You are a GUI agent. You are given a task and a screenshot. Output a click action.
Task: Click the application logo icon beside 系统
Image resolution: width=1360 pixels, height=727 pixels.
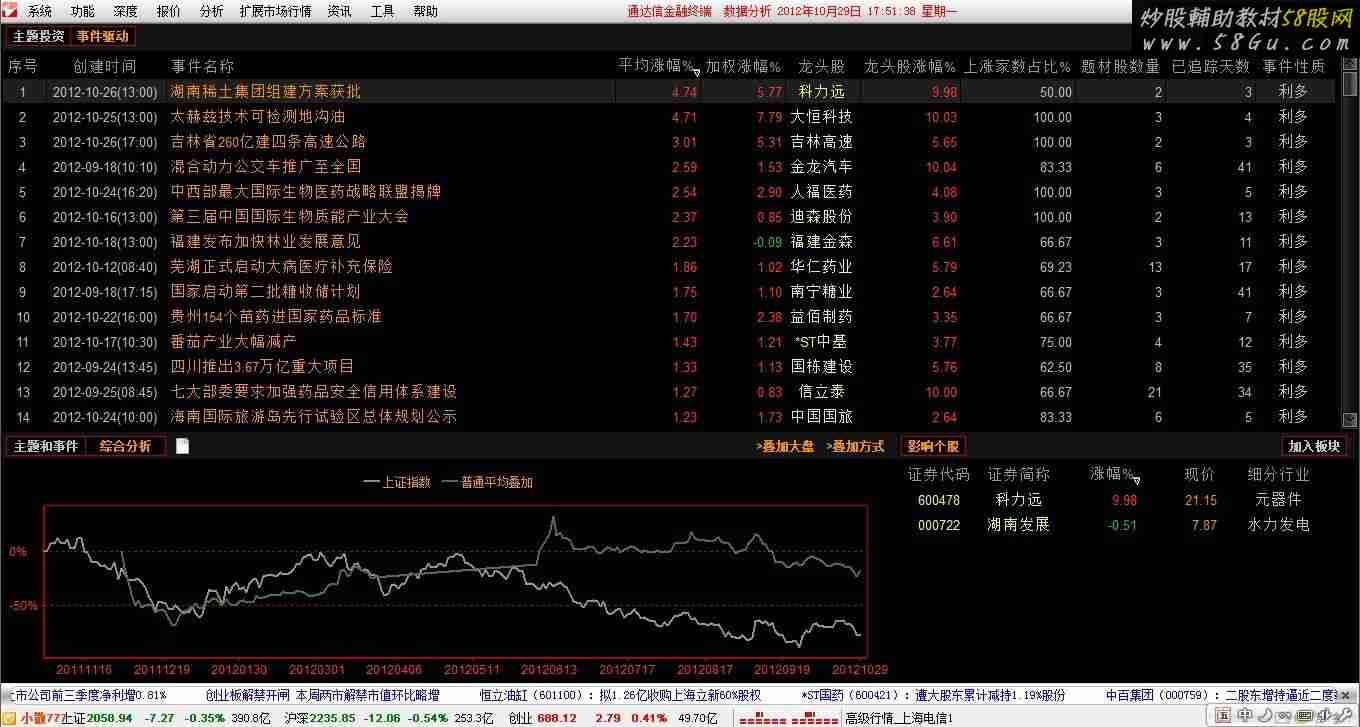[11, 11]
